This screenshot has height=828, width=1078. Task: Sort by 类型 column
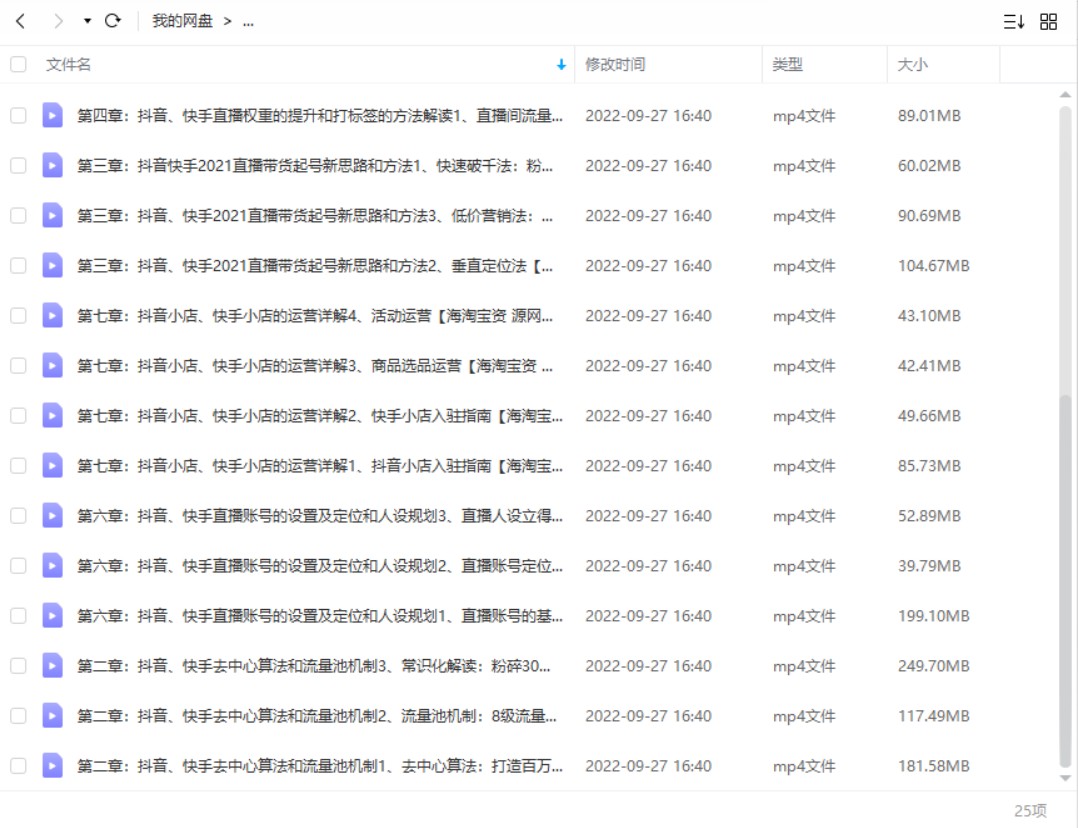tap(787, 65)
